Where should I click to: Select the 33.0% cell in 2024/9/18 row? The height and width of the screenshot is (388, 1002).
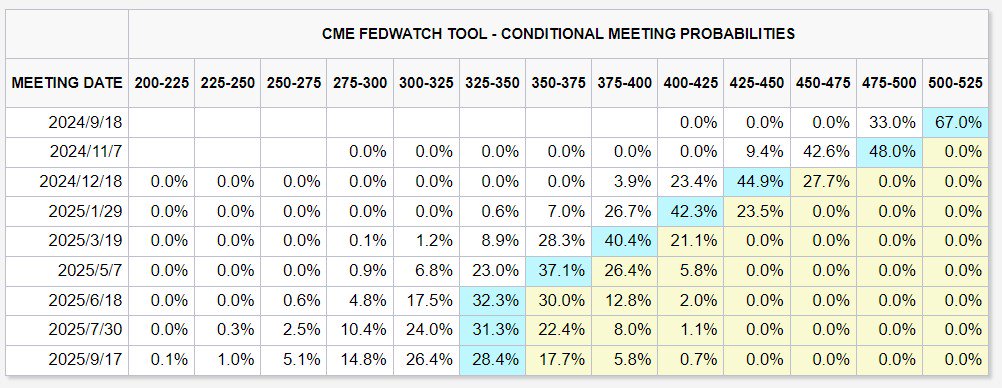pos(889,122)
